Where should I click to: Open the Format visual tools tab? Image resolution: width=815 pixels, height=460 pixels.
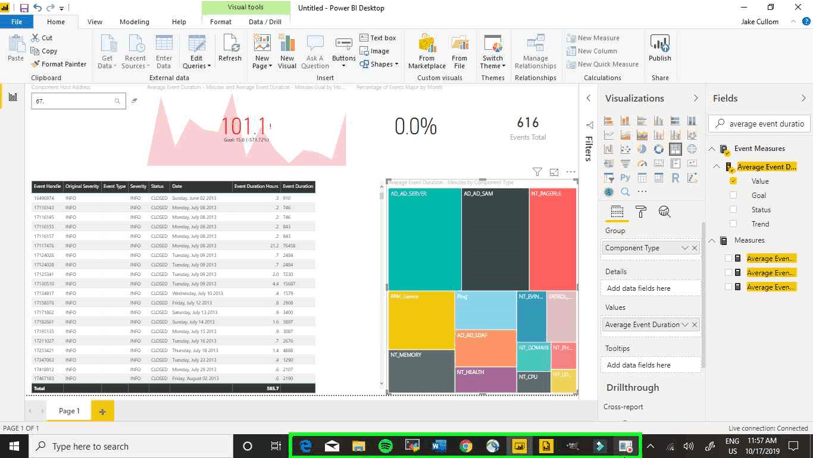220,22
